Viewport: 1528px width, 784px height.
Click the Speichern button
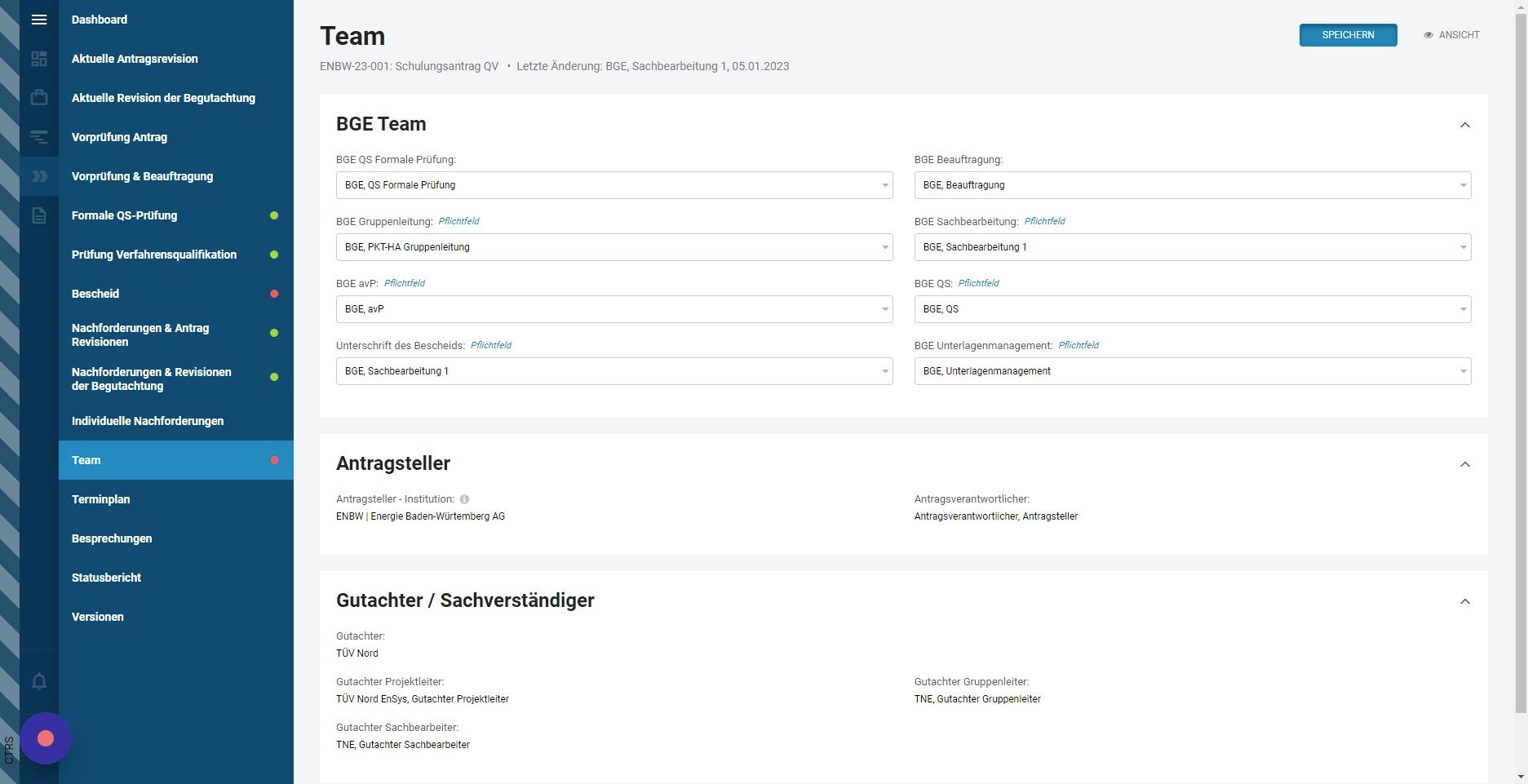1348,35
